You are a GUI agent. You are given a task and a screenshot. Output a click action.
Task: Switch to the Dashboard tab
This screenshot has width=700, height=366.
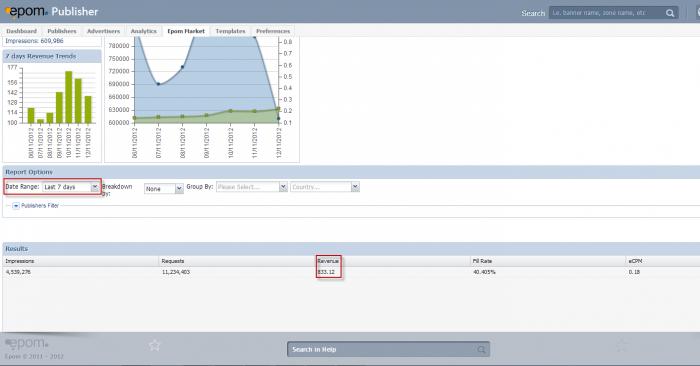[x=21, y=31]
